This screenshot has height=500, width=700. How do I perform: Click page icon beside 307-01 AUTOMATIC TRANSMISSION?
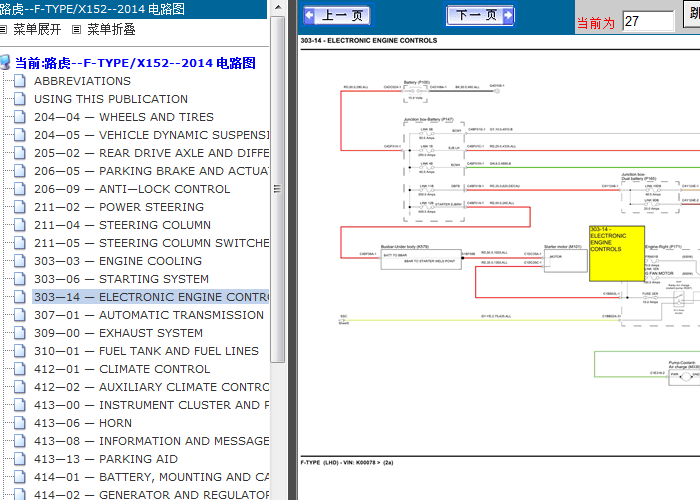20,315
